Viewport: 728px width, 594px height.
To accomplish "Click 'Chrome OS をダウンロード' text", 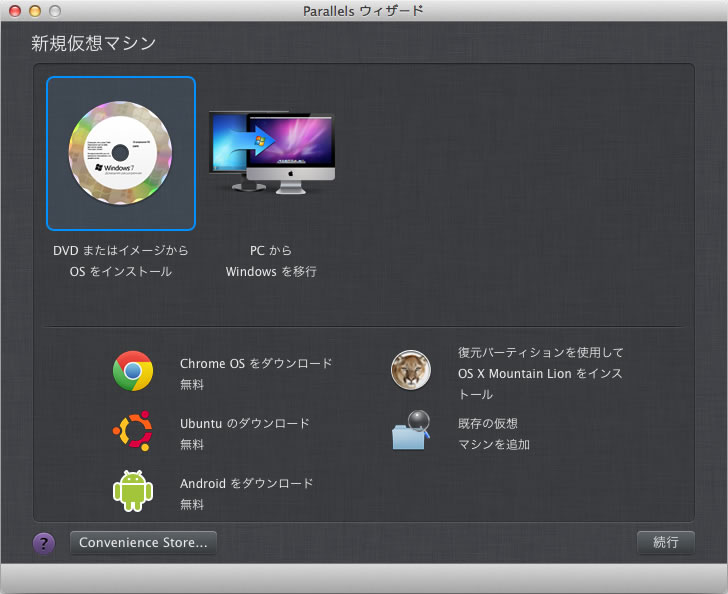I will tap(256, 363).
